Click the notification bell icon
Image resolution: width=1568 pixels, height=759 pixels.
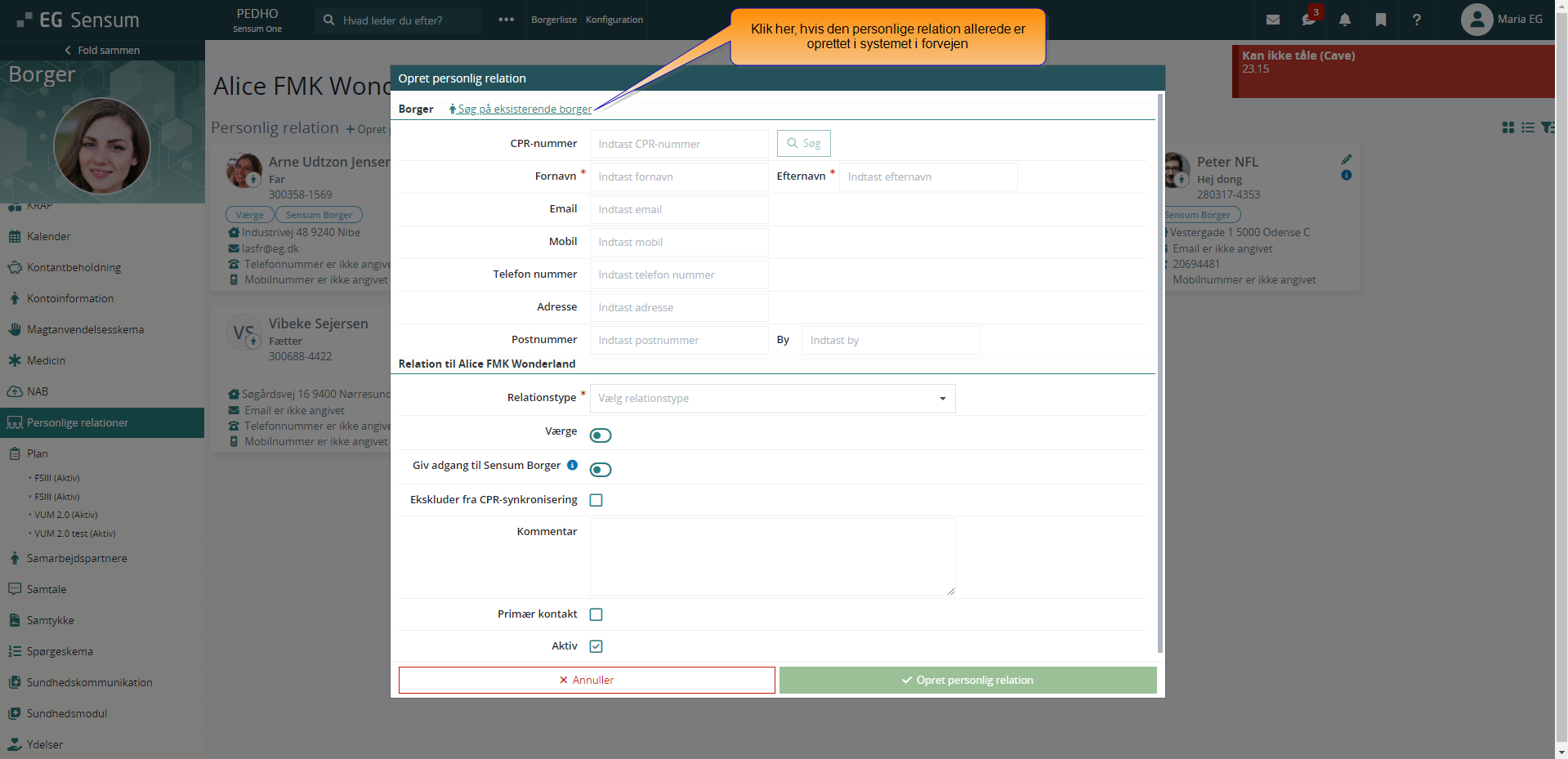pos(1344,20)
